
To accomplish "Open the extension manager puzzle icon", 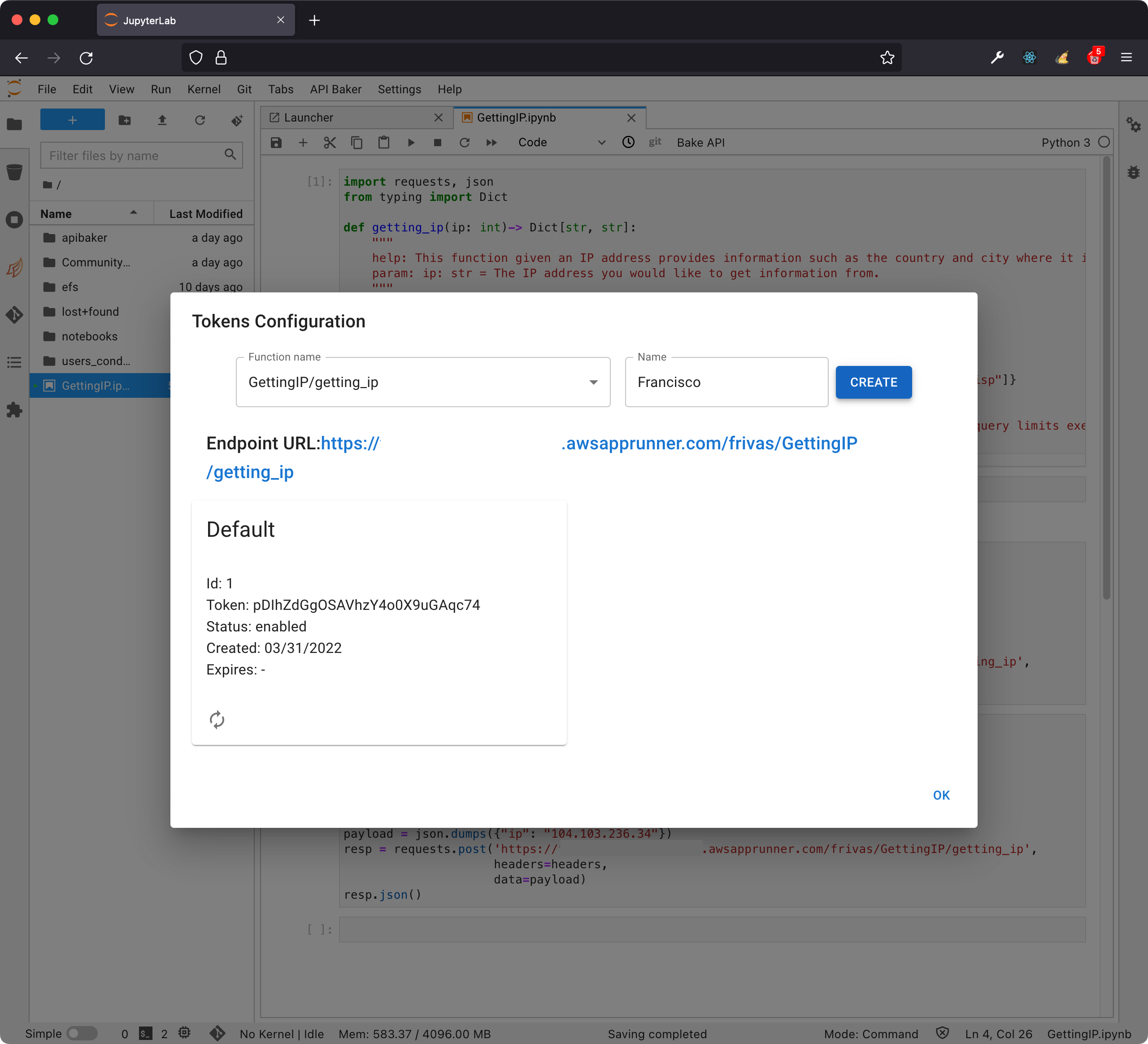I will point(14,410).
